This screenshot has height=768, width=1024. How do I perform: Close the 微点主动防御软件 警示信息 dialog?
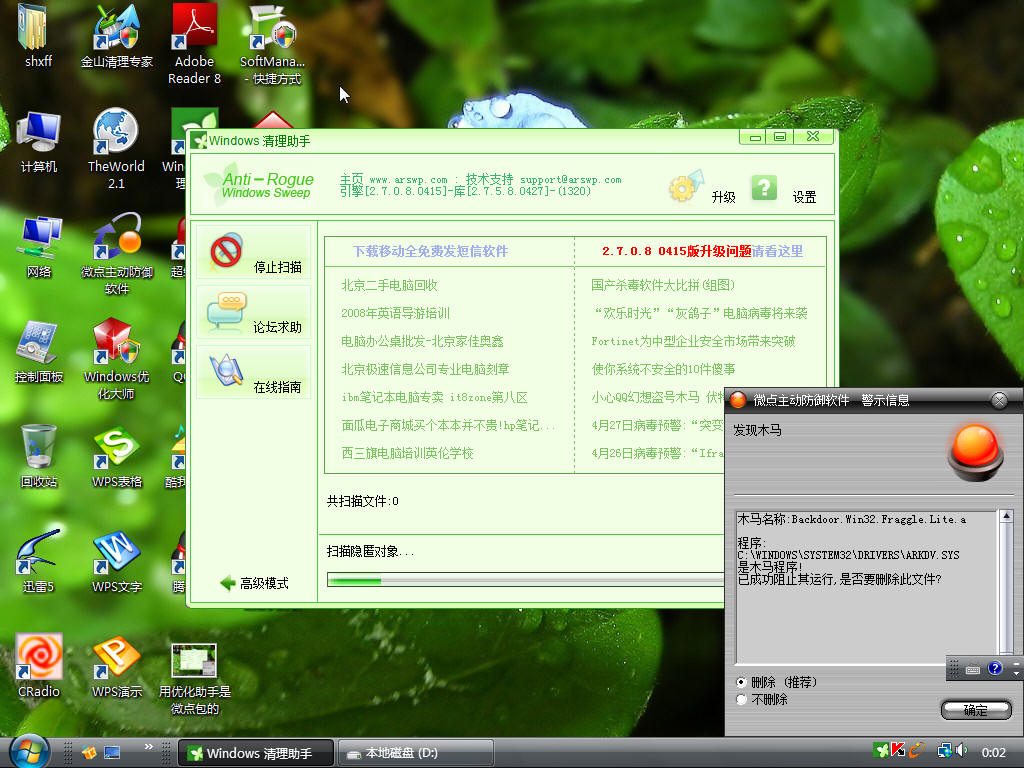tap(999, 400)
